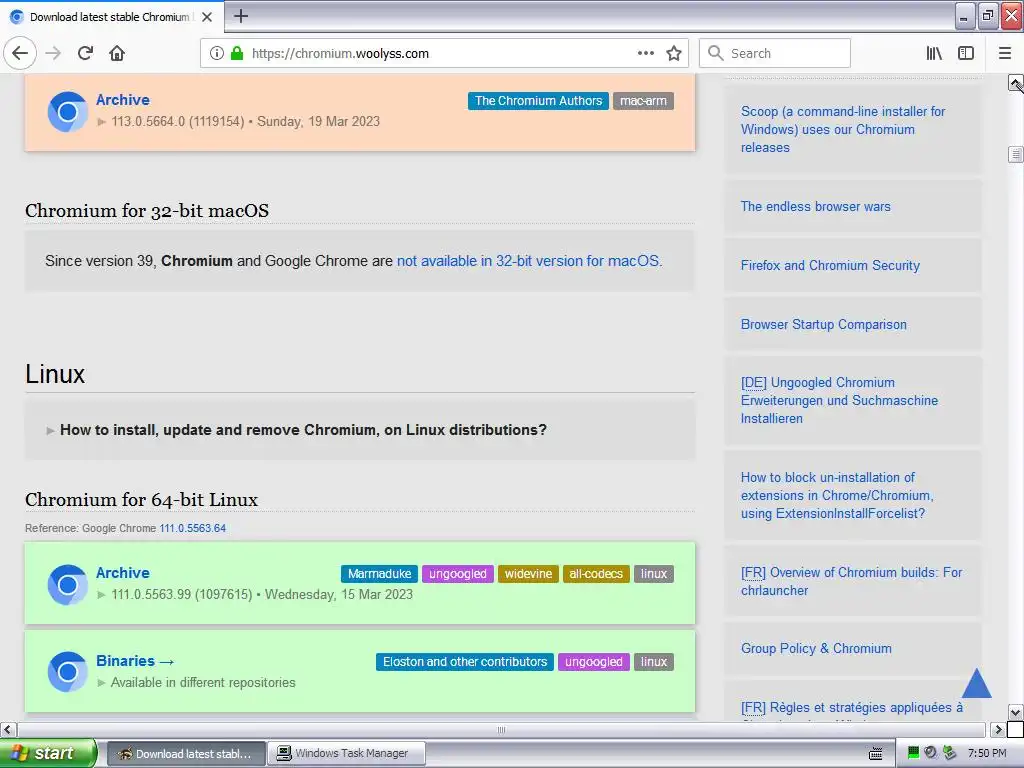Click the keyboard icon in system tray
Viewport: 1024px width, 768px height.
point(876,754)
